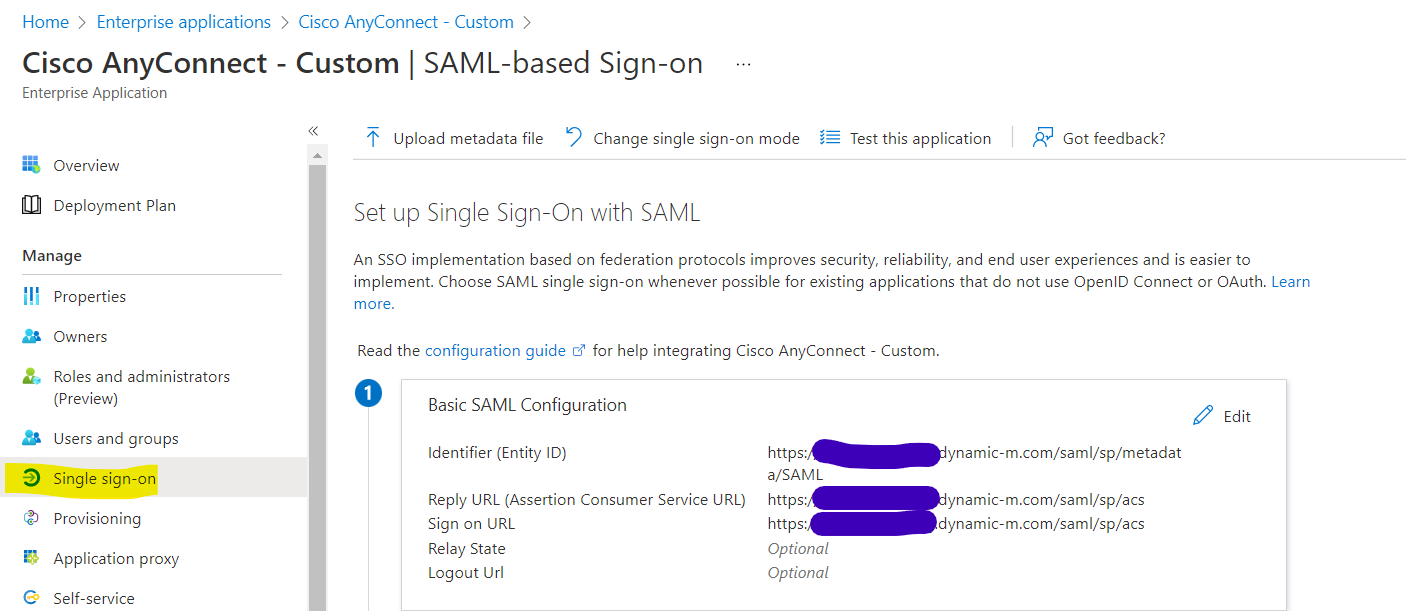This screenshot has height=611, width=1406.
Task: Open the configuration guide external link
Action: [x=497, y=350]
